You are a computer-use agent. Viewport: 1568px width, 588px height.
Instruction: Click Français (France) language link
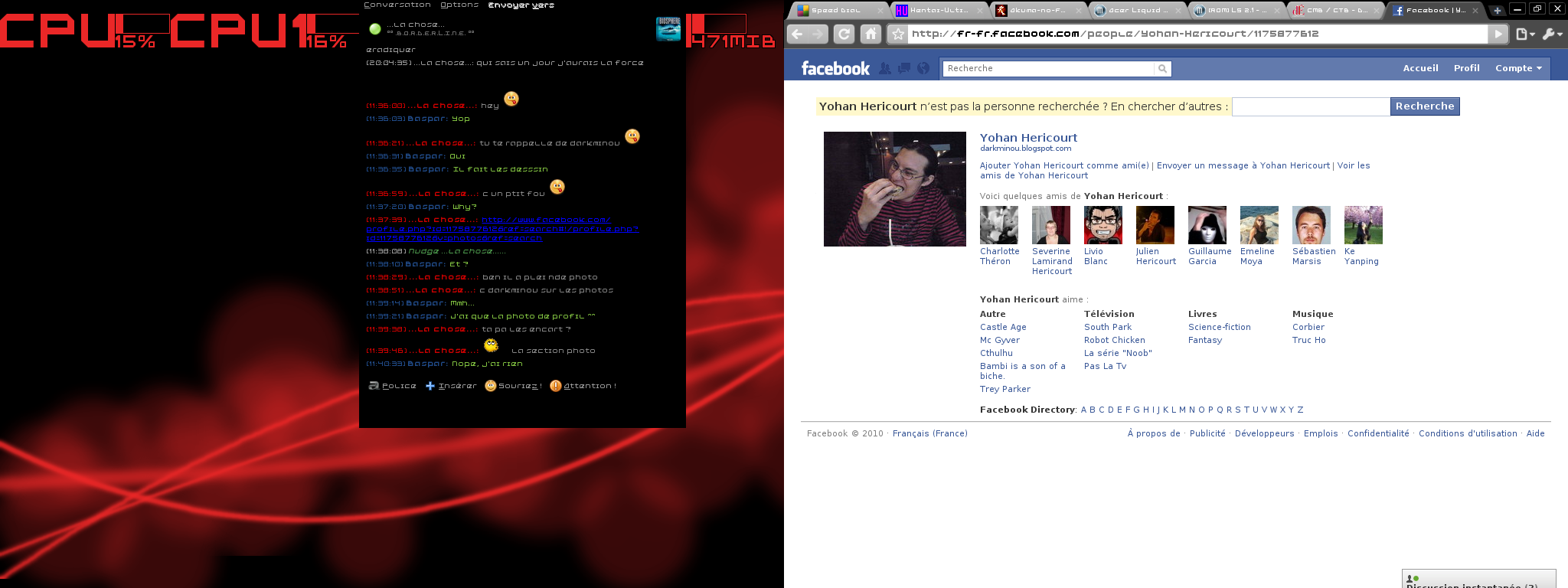[930, 433]
